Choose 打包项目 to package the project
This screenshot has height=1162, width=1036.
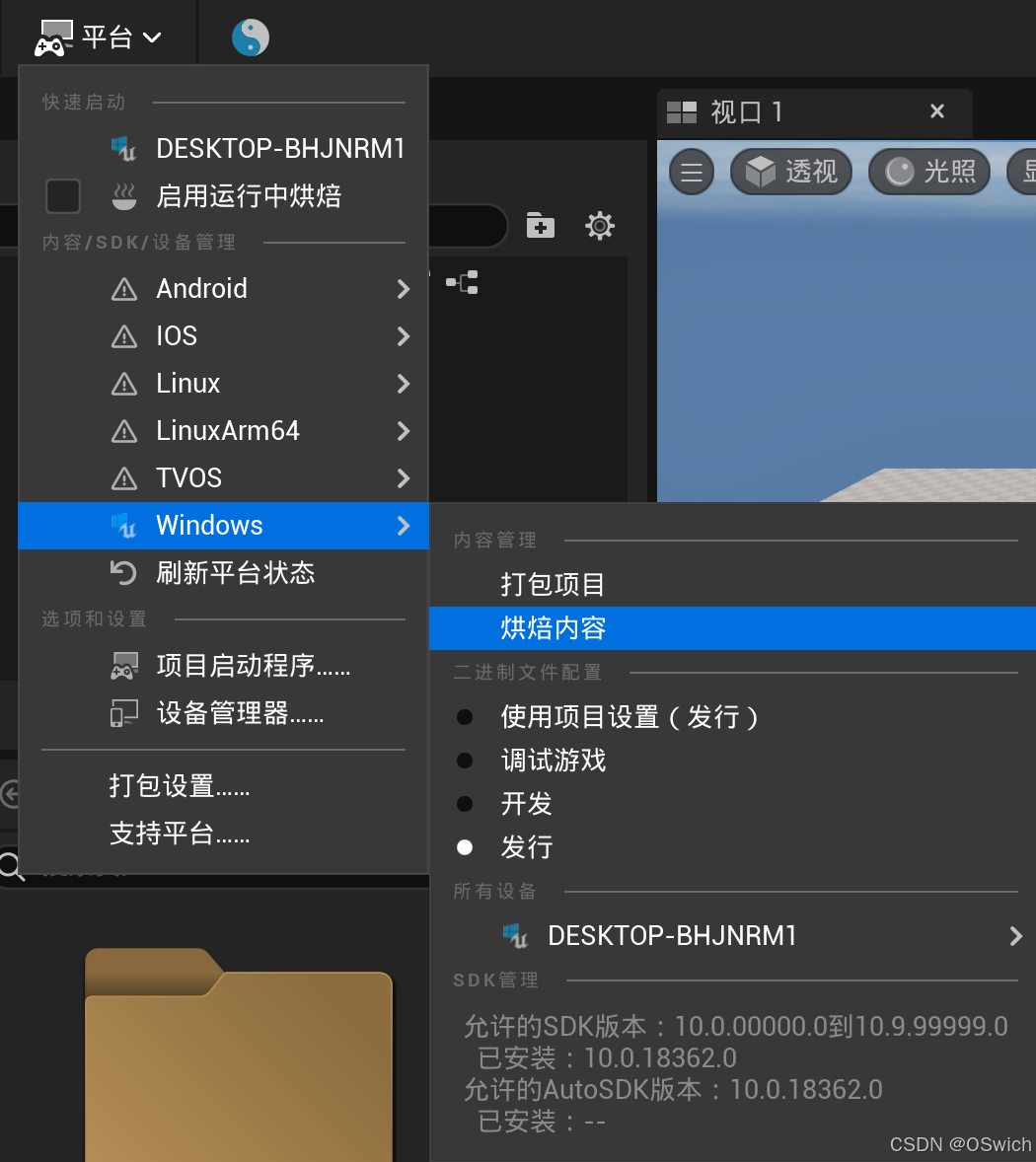click(x=732, y=585)
